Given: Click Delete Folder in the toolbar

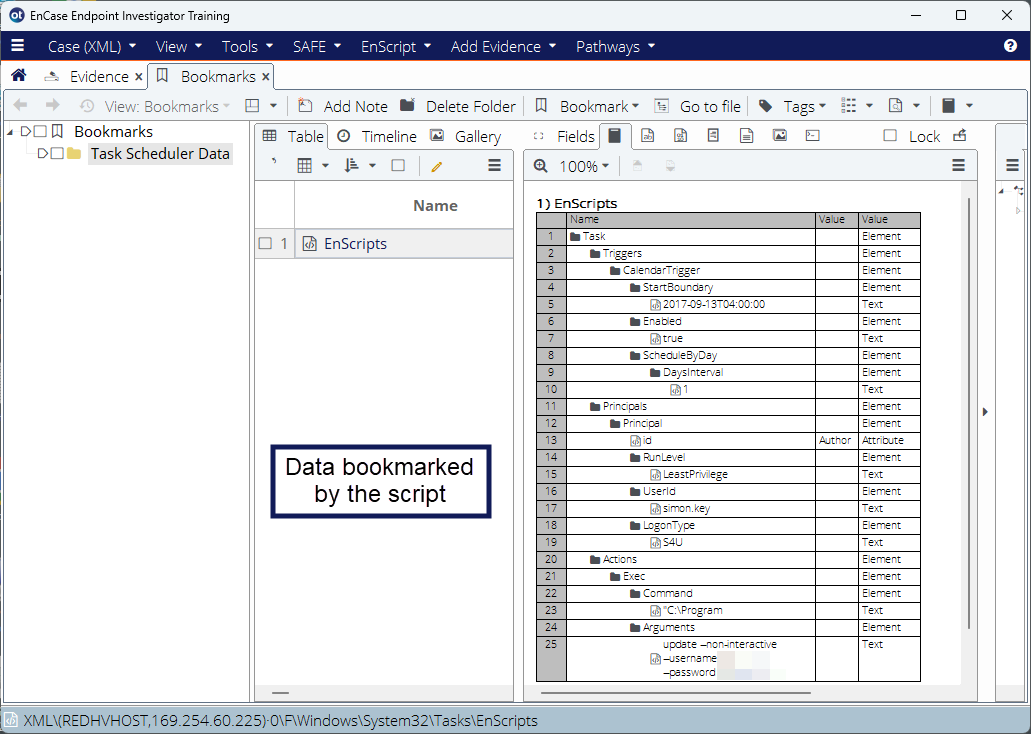Looking at the screenshot, I should pos(458,106).
